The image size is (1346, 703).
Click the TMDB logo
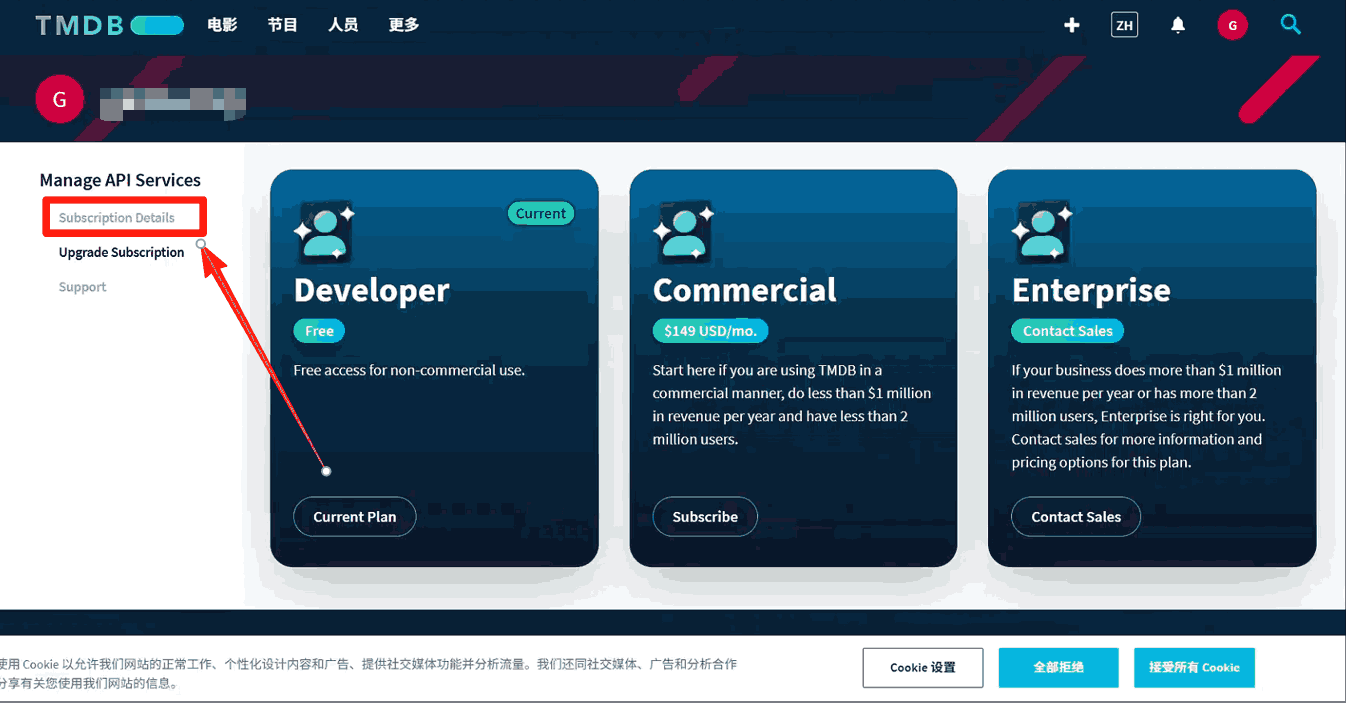(x=110, y=25)
